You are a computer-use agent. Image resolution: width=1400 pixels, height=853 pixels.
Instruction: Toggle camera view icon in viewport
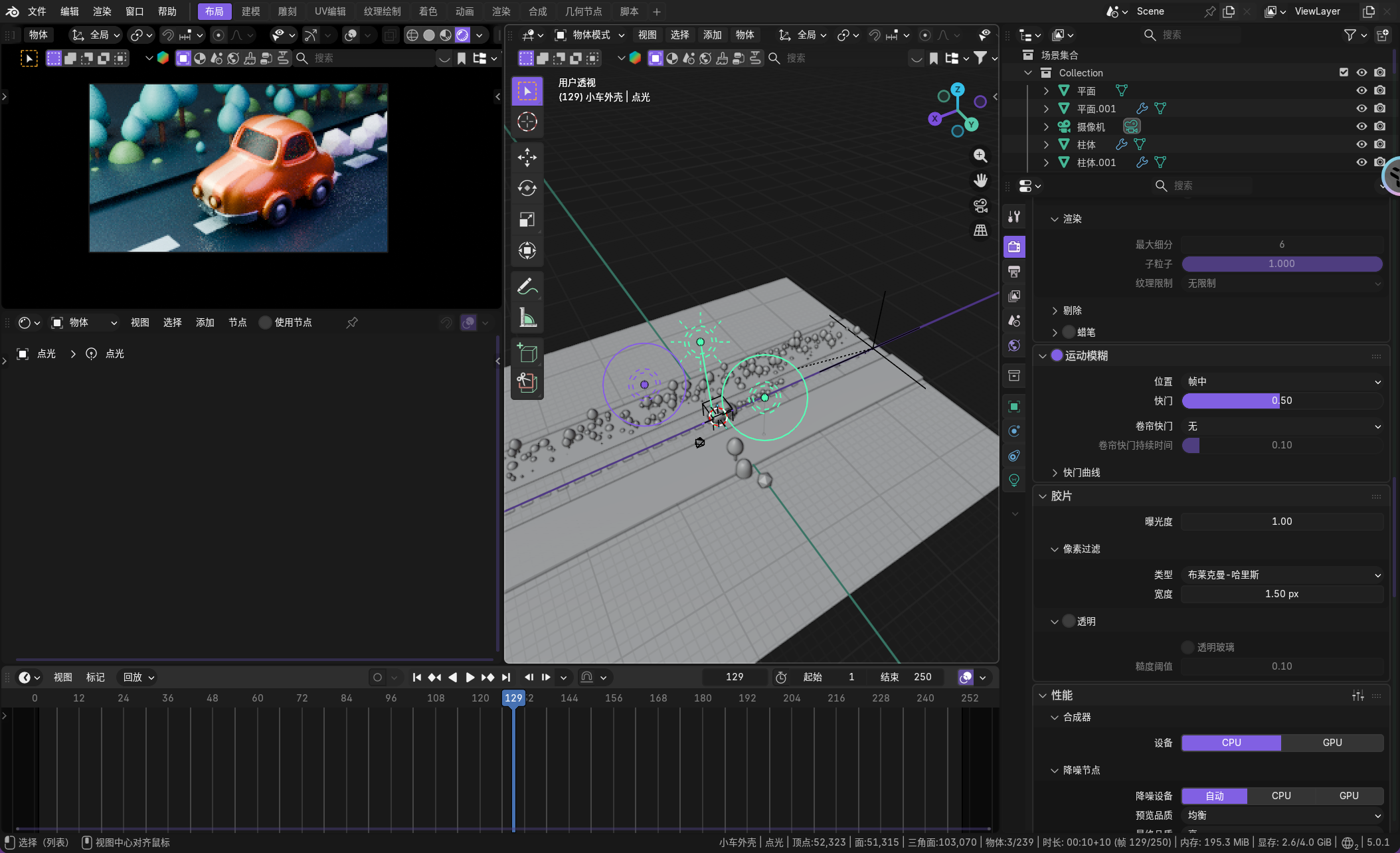click(x=980, y=205)
